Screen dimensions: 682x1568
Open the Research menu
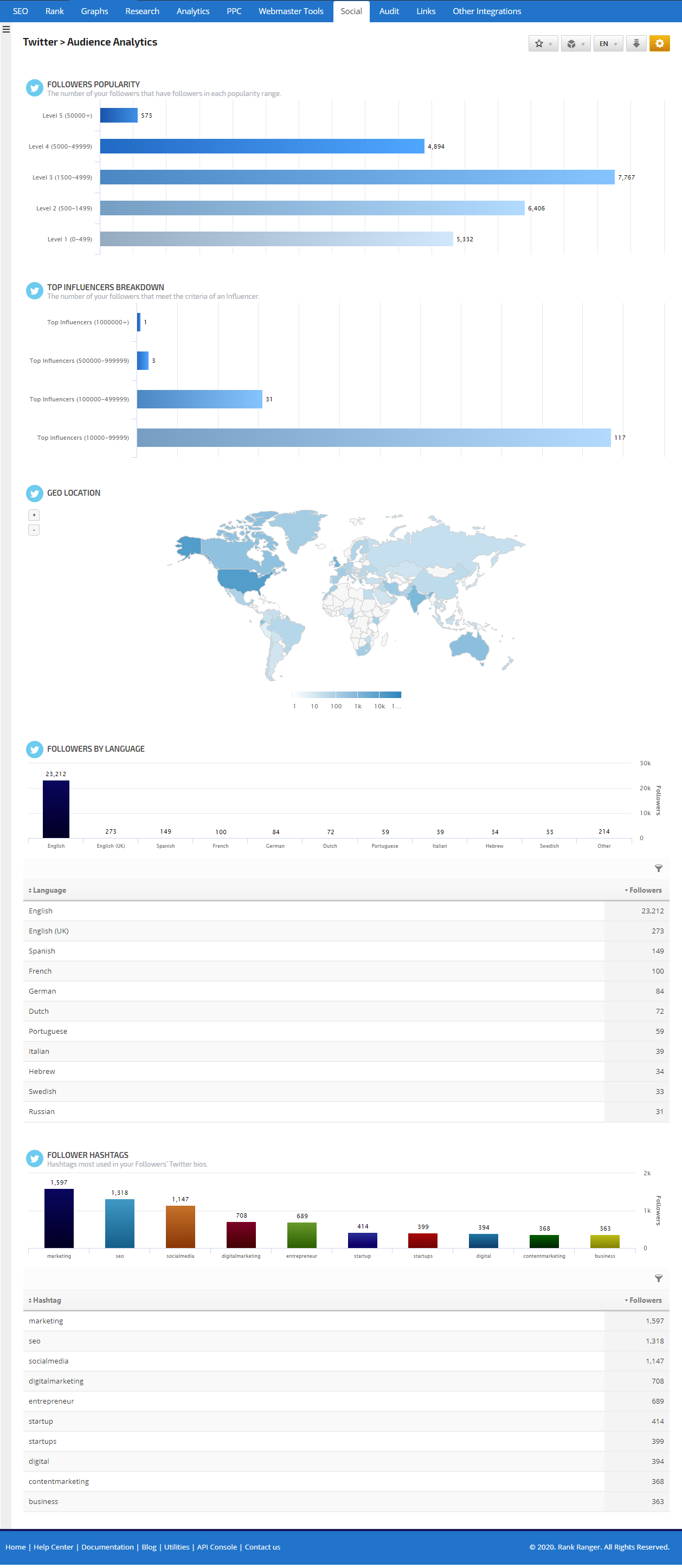point(143,11)
